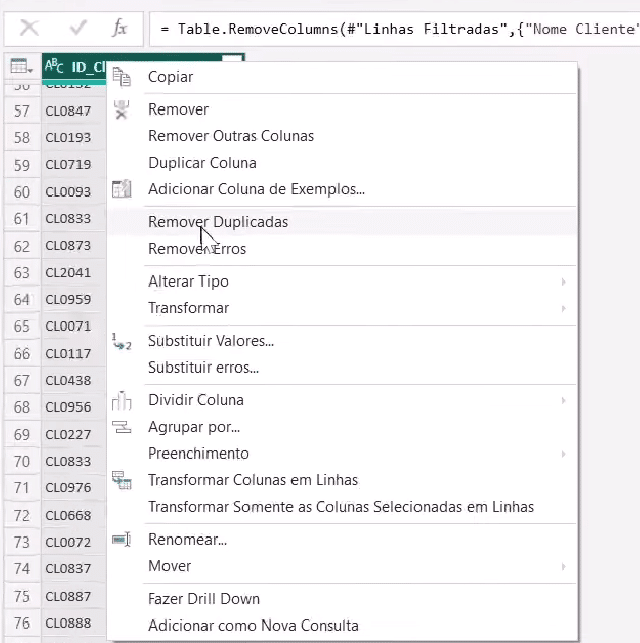Click cell CL0438
This screenshot has height=643, width=640.
tap(68, 381)
